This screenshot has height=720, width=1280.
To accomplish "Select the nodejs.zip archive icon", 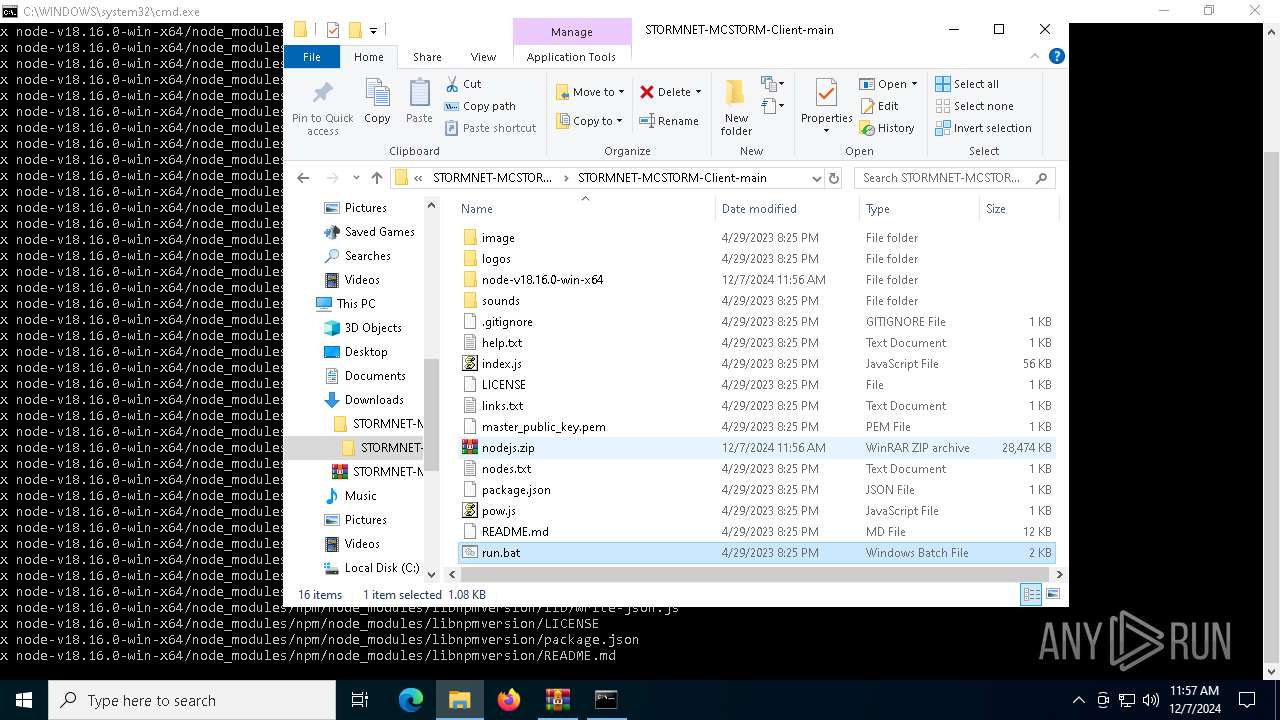I will coord(470,448).
